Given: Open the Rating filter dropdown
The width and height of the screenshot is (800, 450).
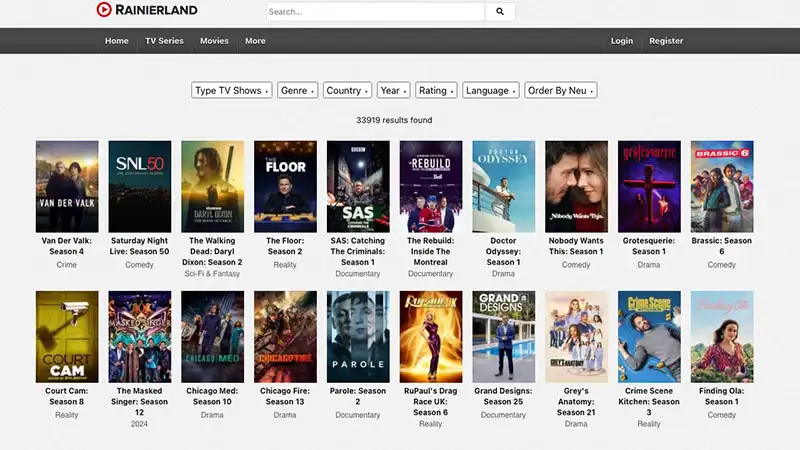Looking at the screenshot, I should (x=436, y=90).
